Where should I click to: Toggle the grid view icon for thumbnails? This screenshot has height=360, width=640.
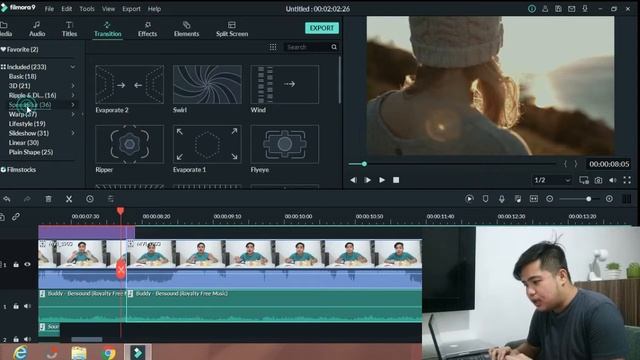[273, 47]
